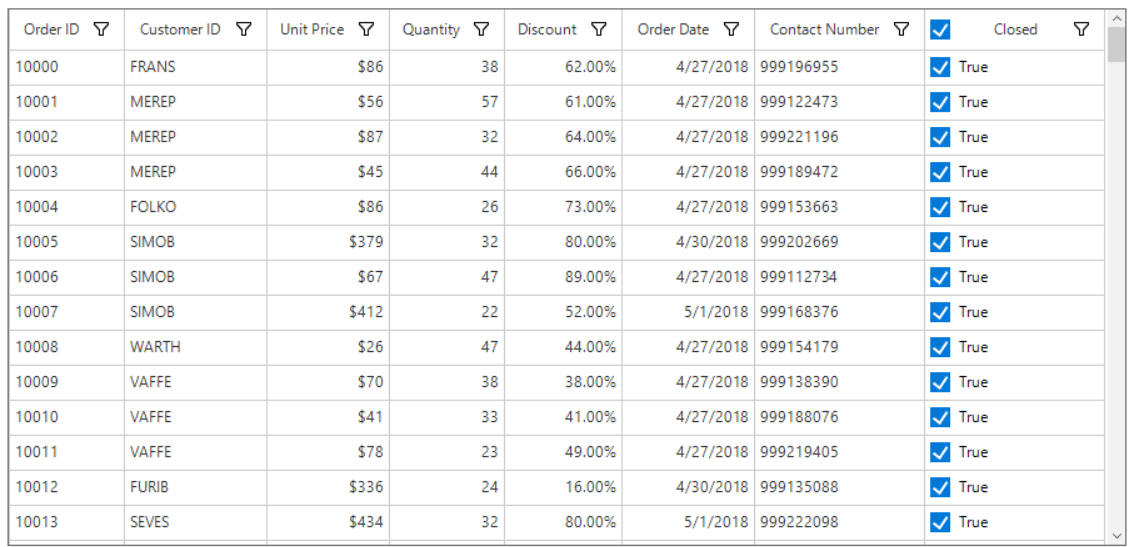This screenshot has height=547, width=1131.
Task: Uncheck Closed checkbox for order 10002
Action: click(940, 137)
